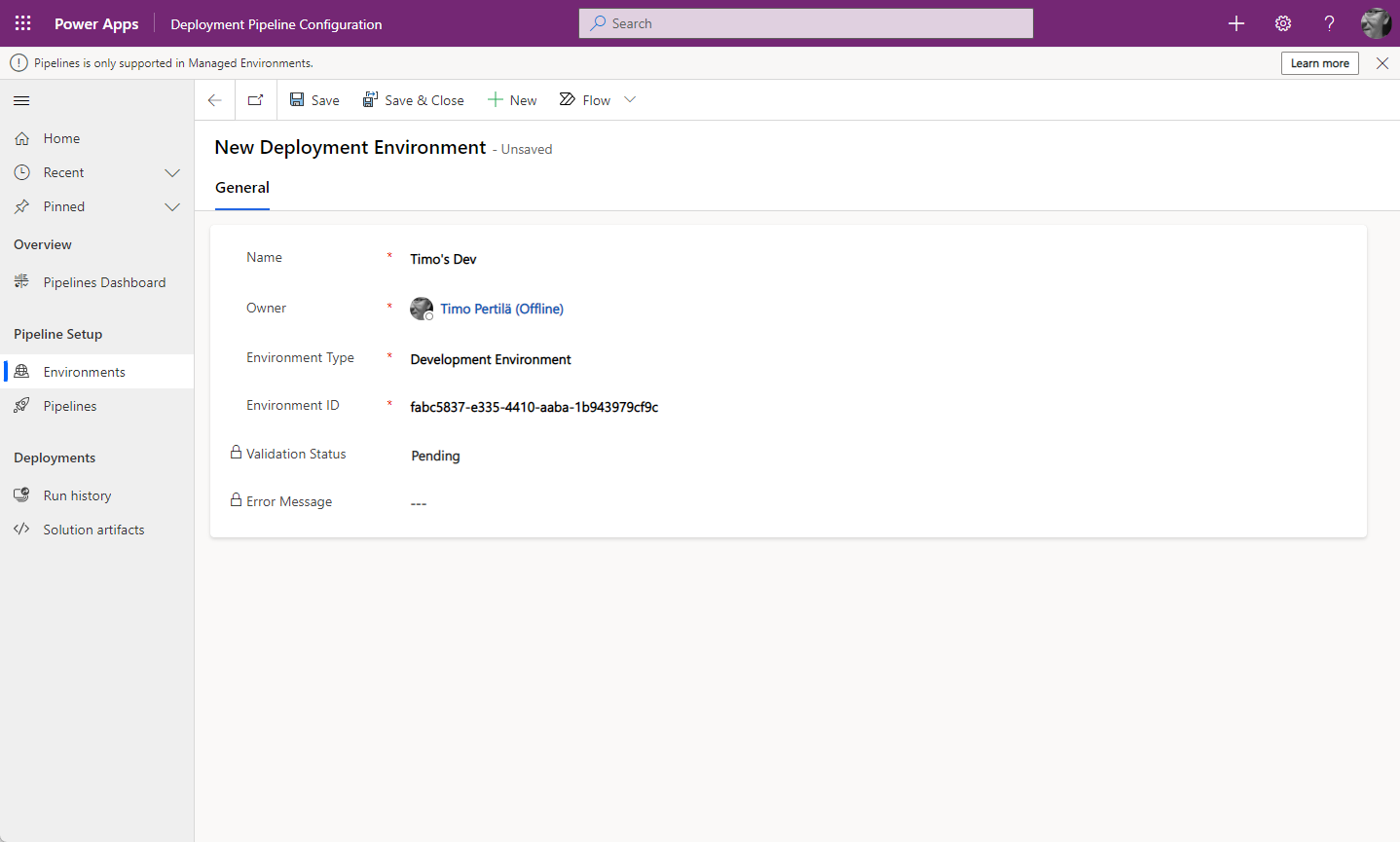Open record in new window icon
Viewport: 1400px width, 842px height.
[256, 100]
